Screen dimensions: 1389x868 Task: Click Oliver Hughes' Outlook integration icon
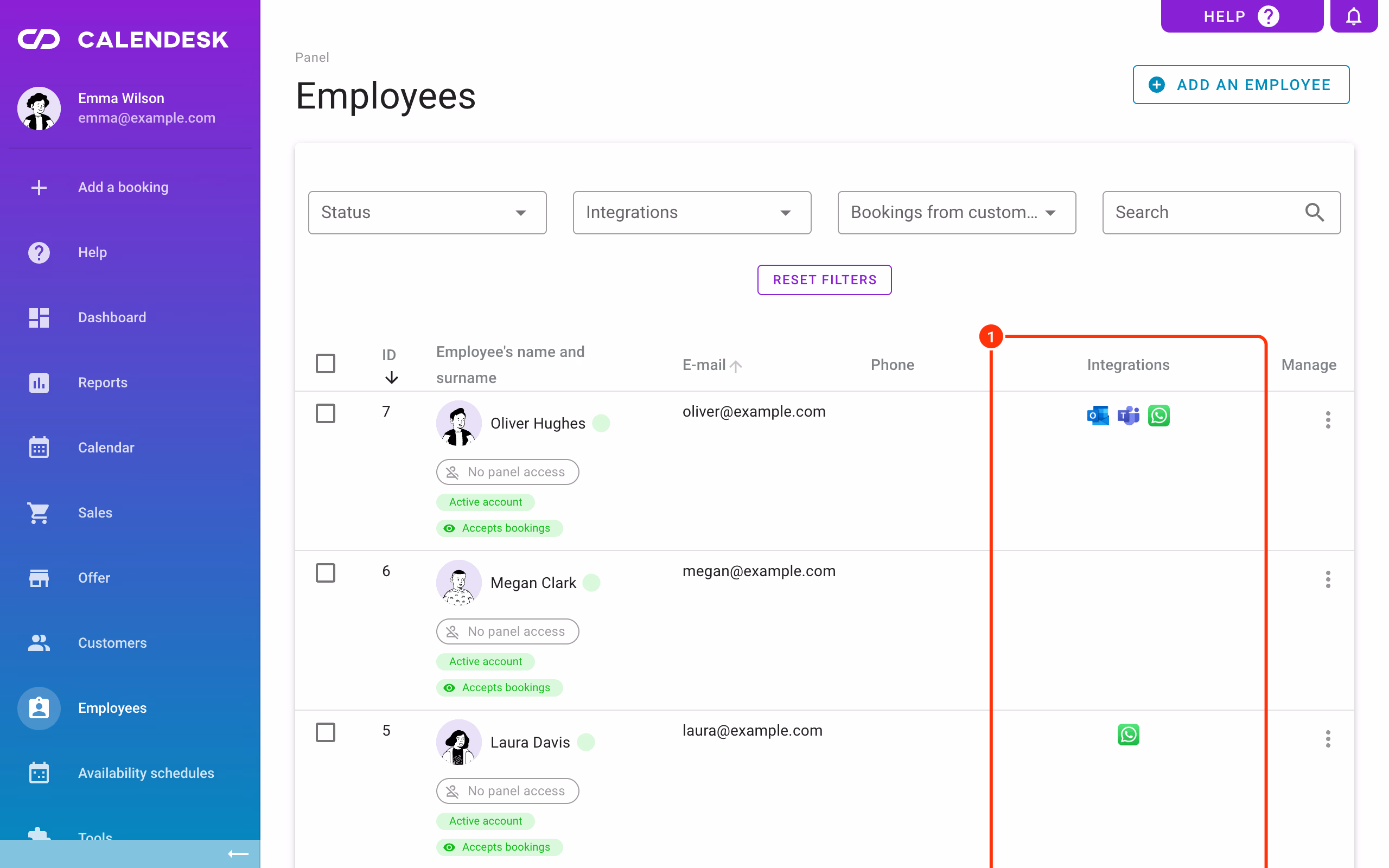tap(1098, 416)
